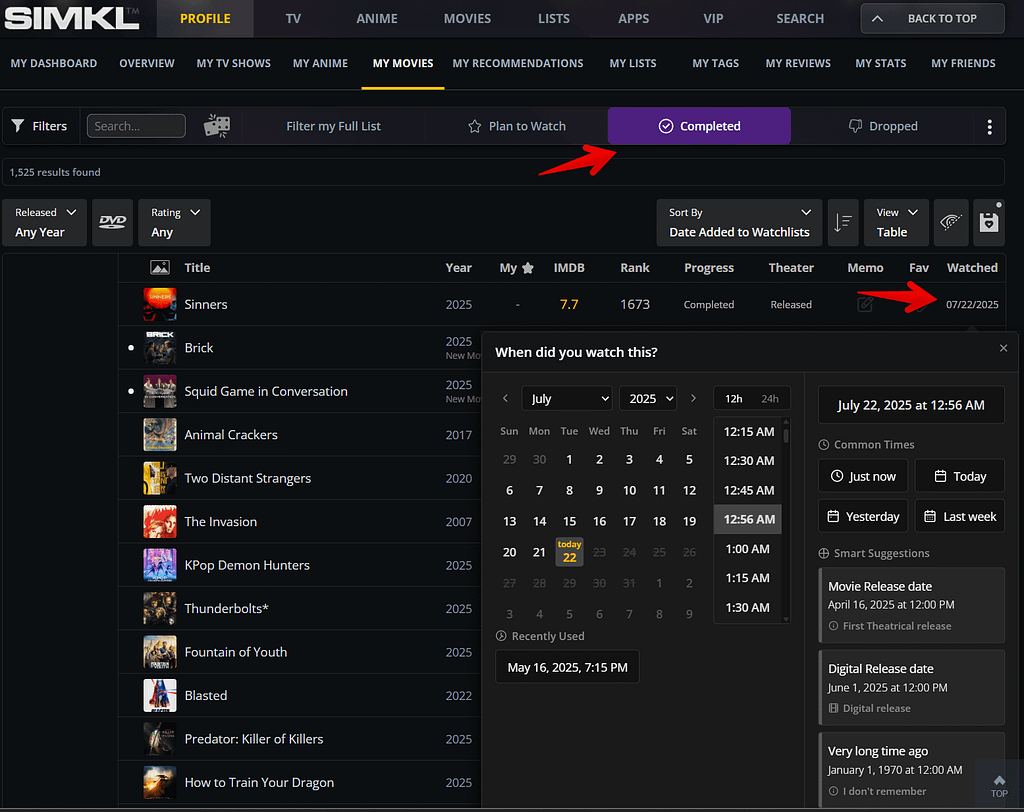Select 1:00 AM in the time list
The height and width of the screenshot is (812, 1024).
[x=748, y=549]
